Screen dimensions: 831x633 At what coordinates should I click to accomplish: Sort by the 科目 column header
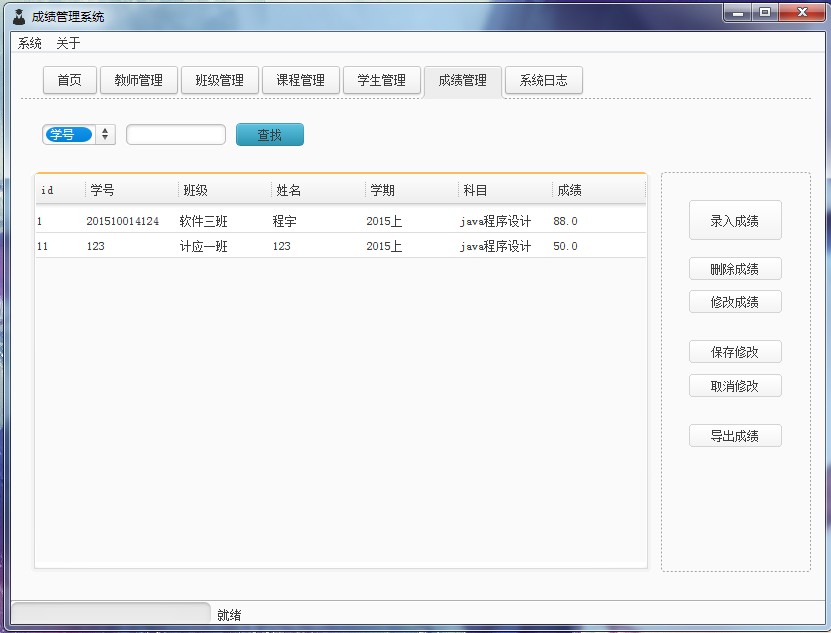[x=505, y=190]
